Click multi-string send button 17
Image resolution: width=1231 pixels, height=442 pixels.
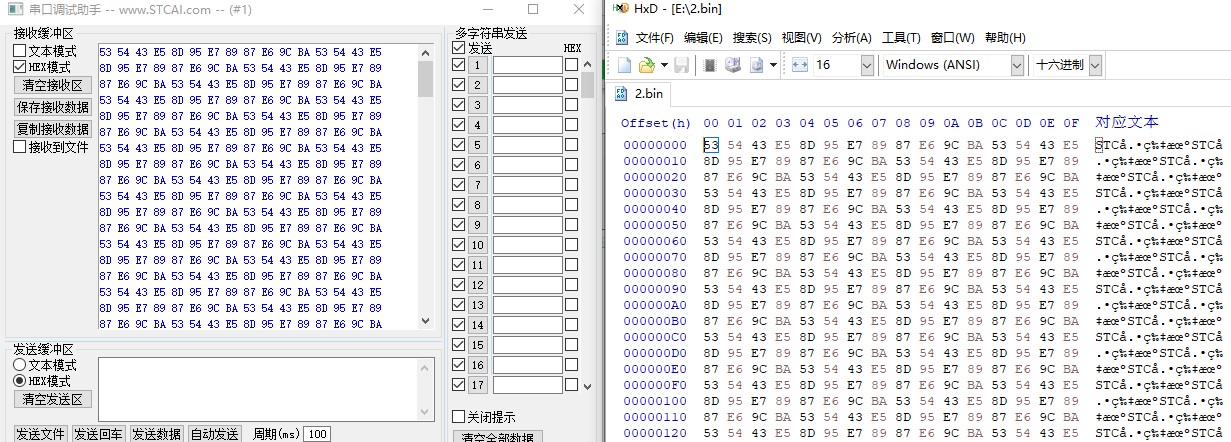click(x=478, y=385)
